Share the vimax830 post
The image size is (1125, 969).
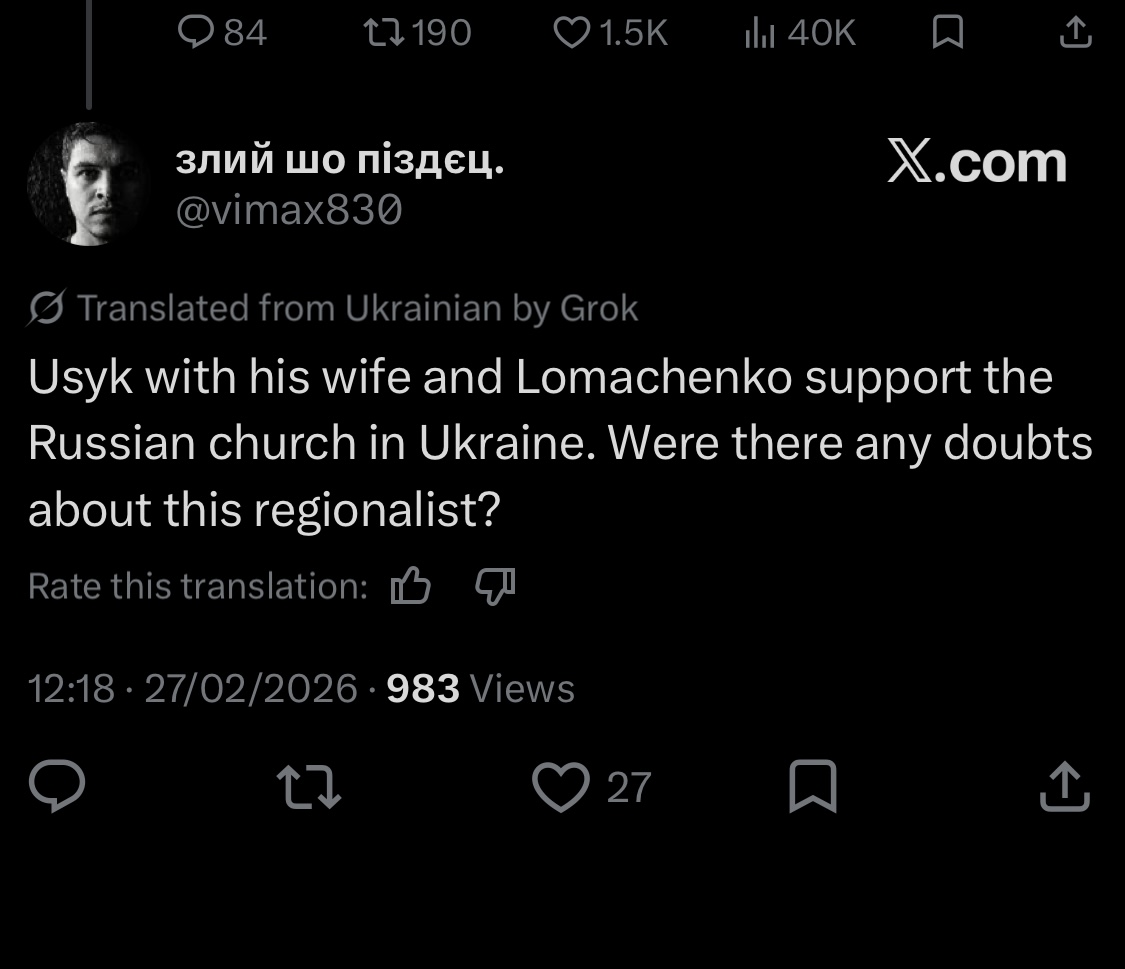coord(1064,786)
